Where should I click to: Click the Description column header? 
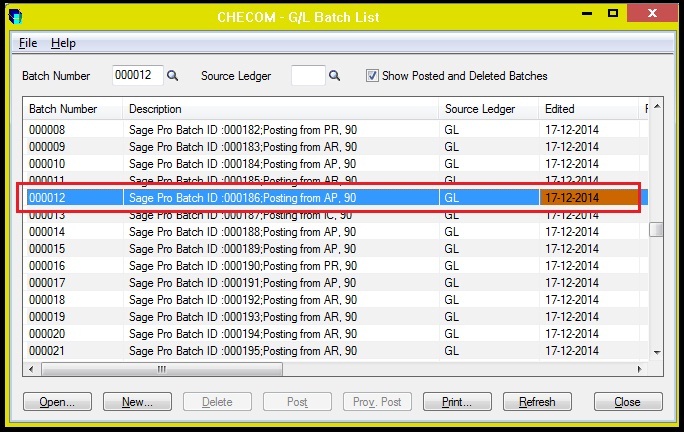[x=280, y=108]
